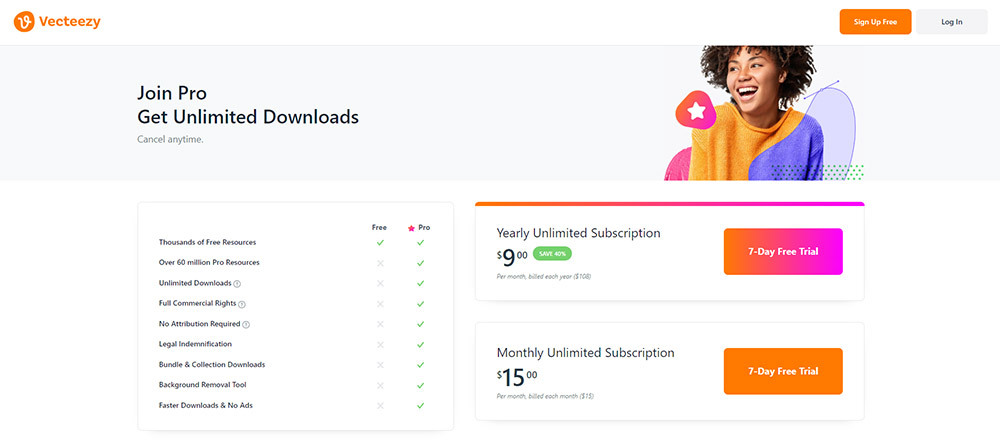The width and height of the screenshot is (1000, 446).
Task: Click the info icon beside Full Commercial Rights
Action: 242,304
